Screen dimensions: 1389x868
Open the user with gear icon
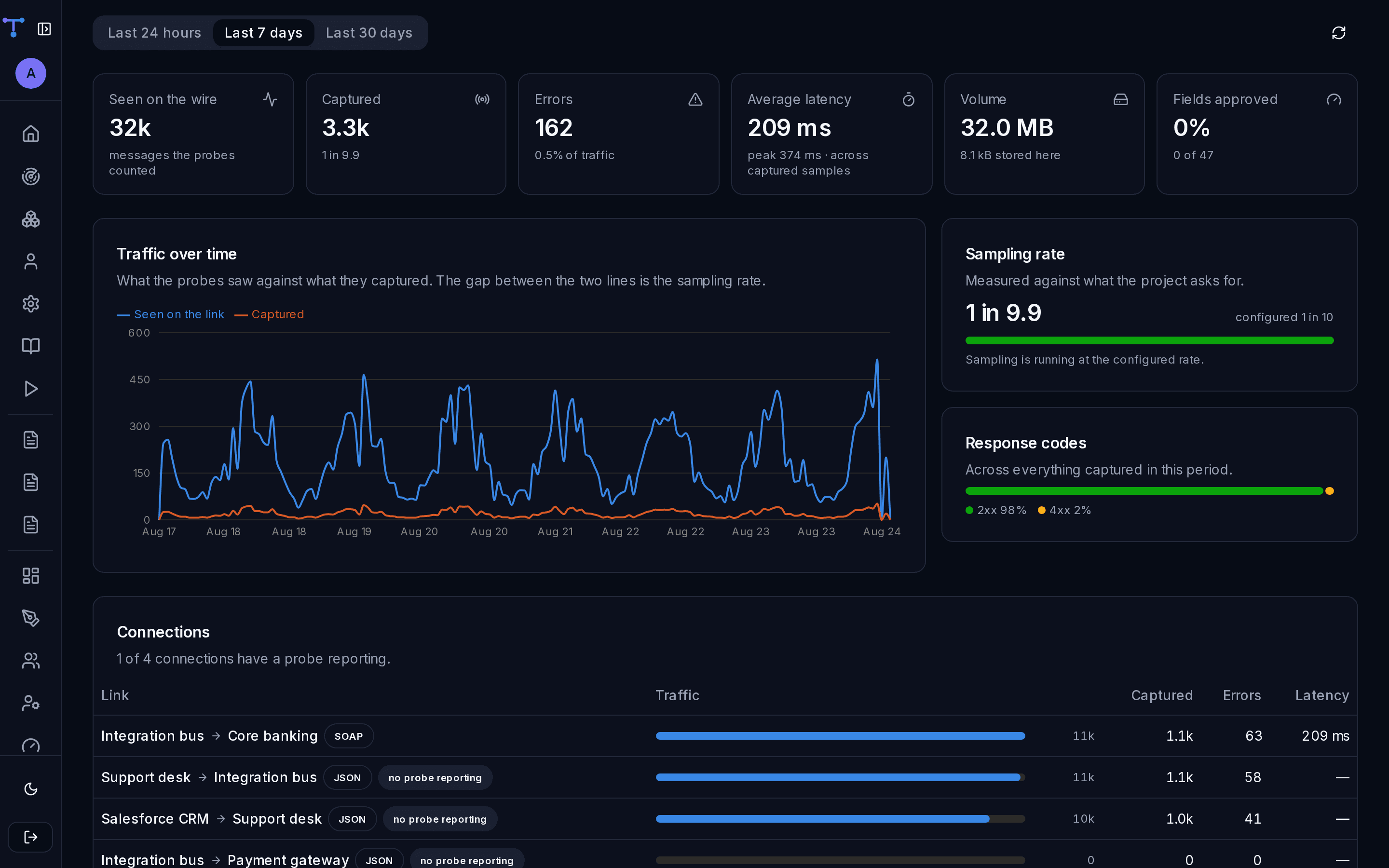(x=30, y=703)
